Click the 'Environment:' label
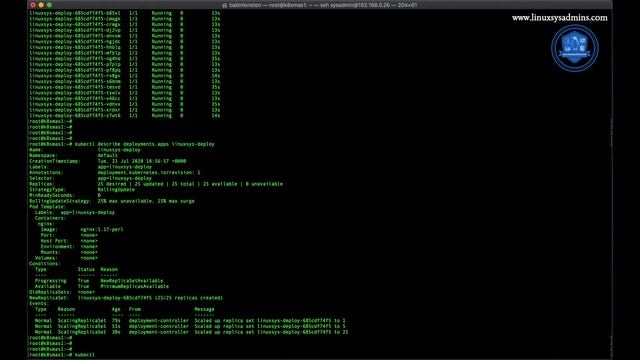Screen dimensions: 640x360 (x=58, y=247)
